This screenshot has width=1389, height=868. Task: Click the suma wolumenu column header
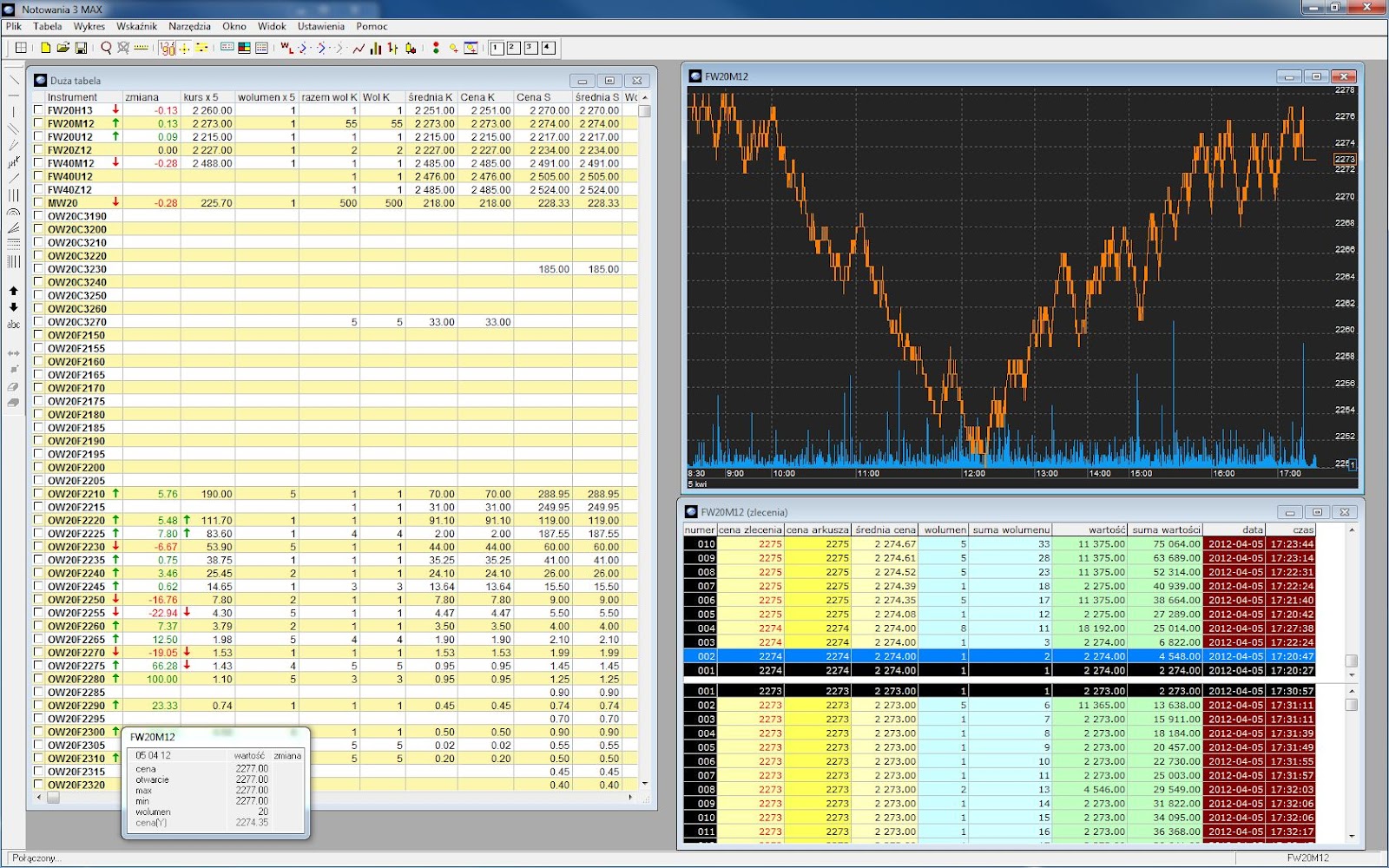(x=1010, y=529)
